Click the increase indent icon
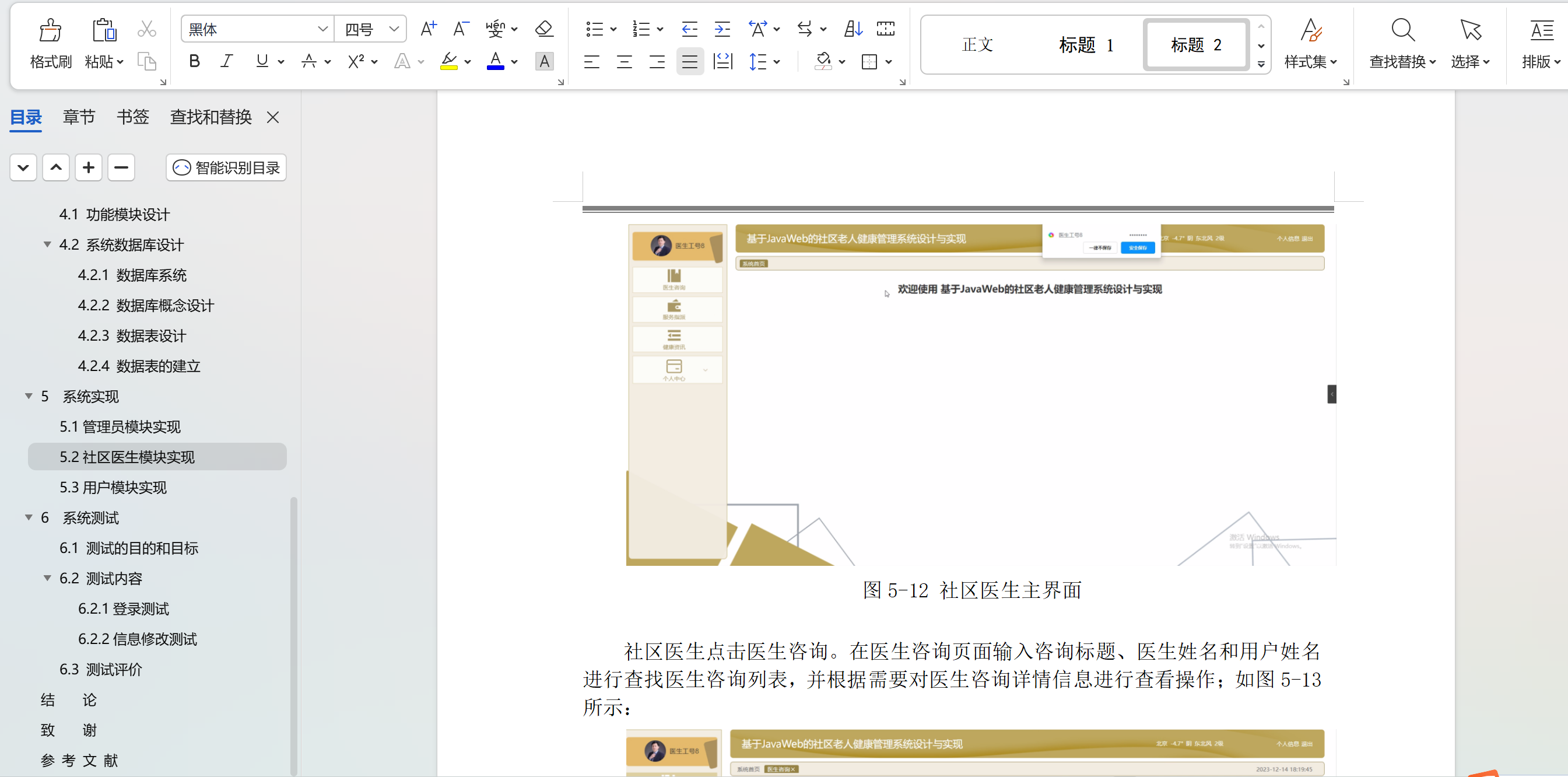Image resolution: width=1568 pixels, height=777 pixels. pyautogui.click(x=722, y=29)
